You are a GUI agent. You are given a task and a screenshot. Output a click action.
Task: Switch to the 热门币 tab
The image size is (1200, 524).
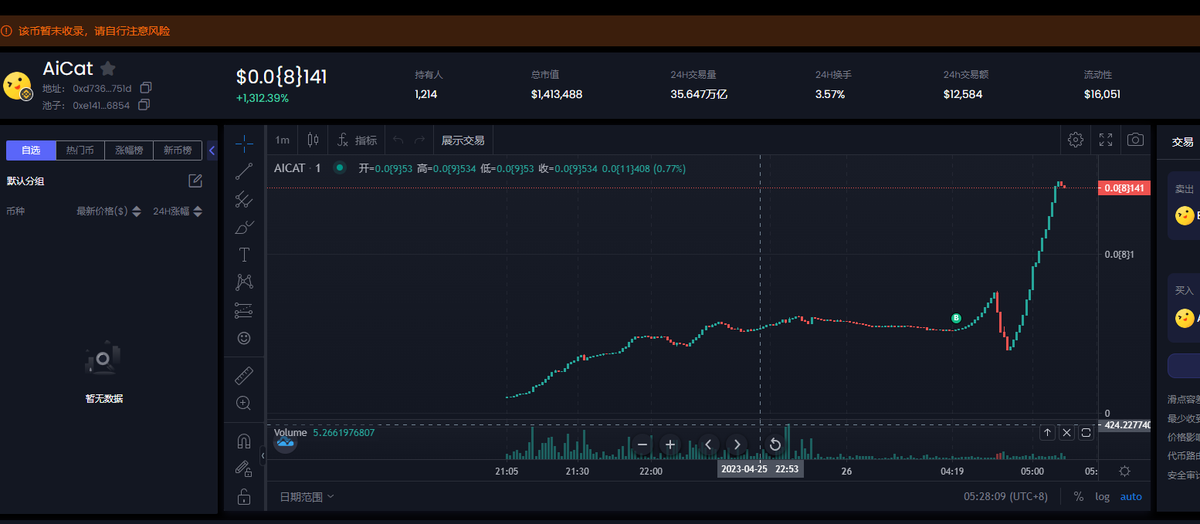(x=80, y=150)
